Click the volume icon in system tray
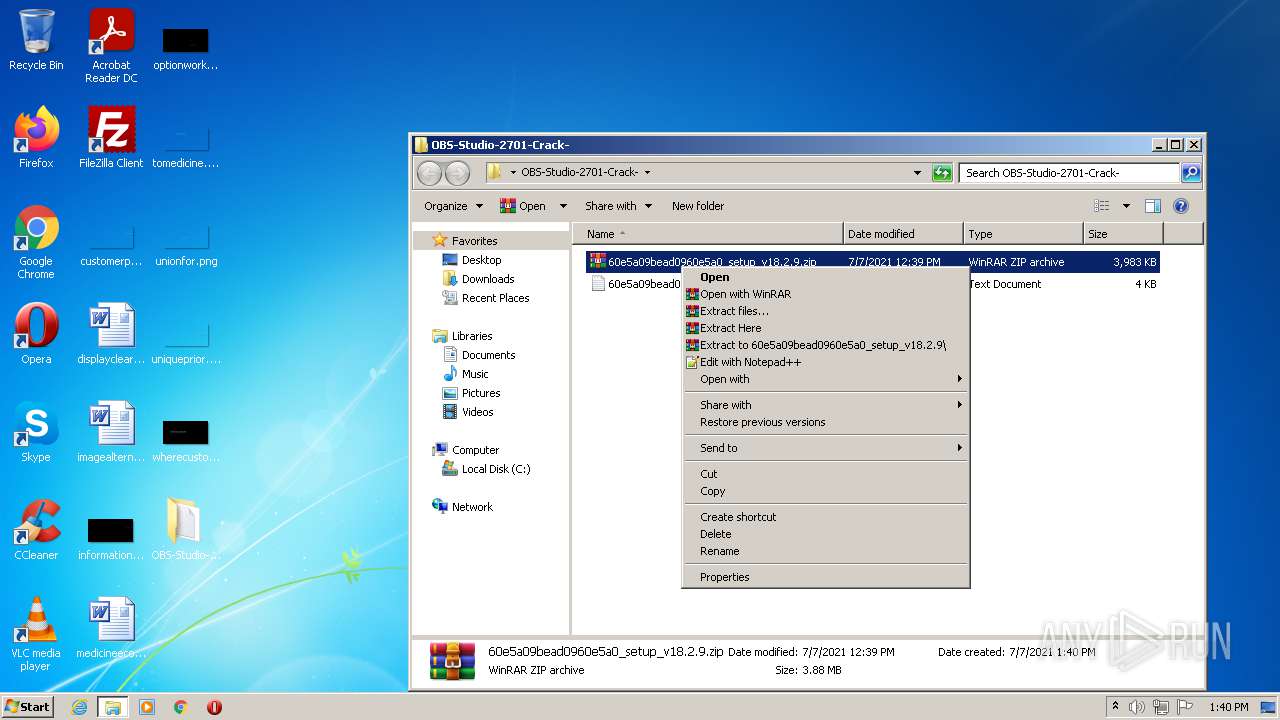Screen dimensions: 1280x720 tap(1137, 707)
